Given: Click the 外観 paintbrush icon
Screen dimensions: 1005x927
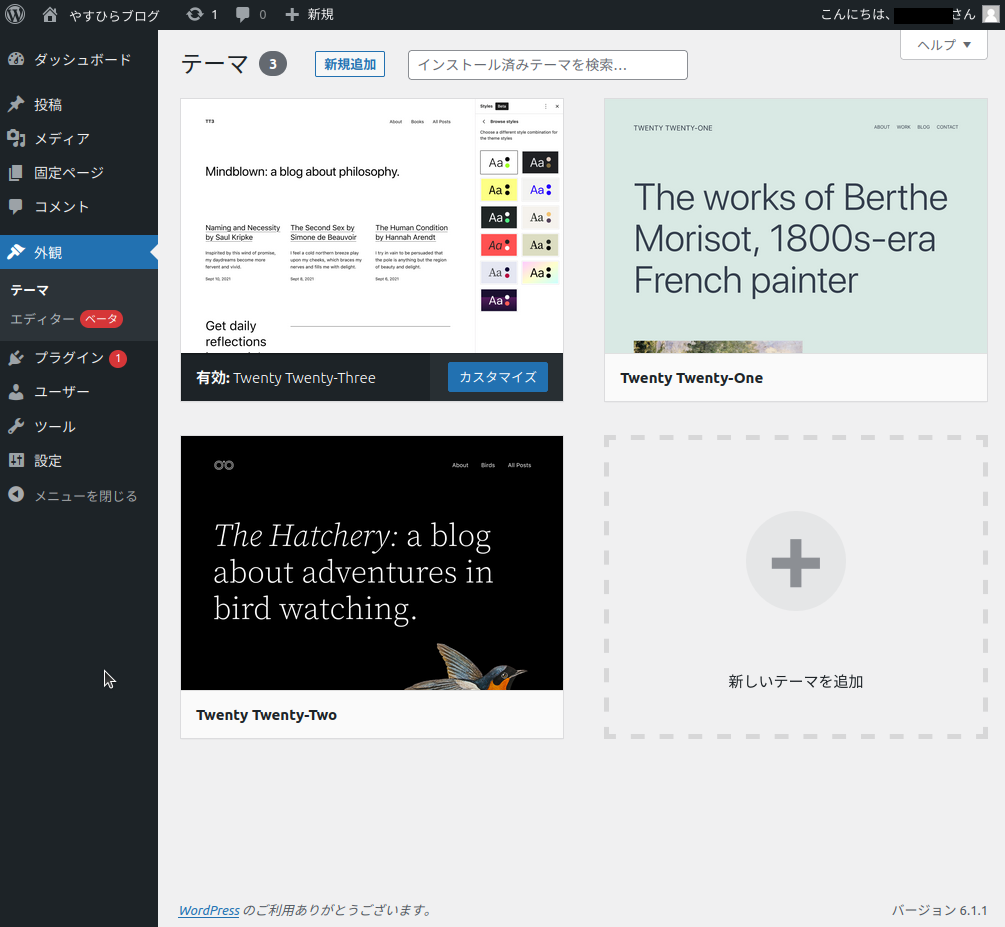Looking at the screenshot, I should click(16, 252).
